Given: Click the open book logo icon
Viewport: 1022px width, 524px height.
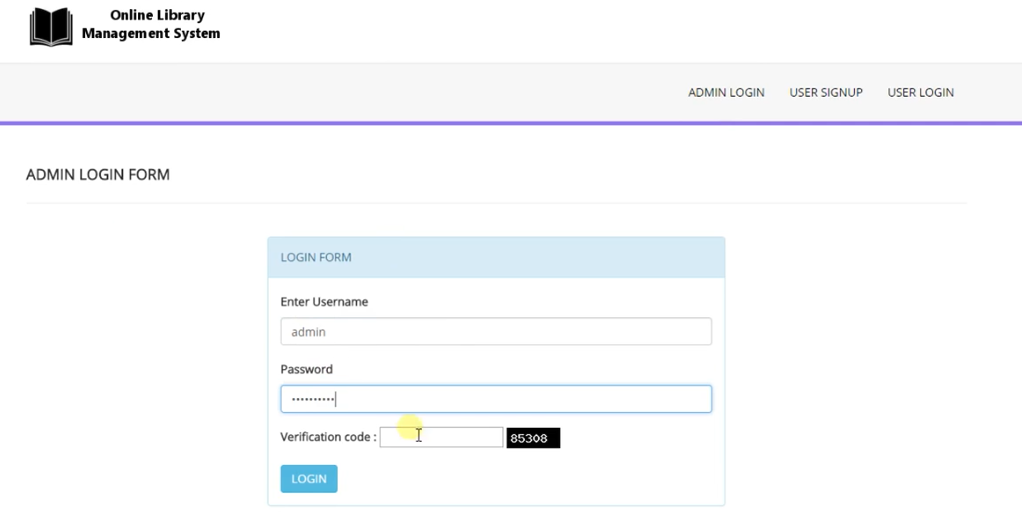Looking at the screenshot, I should tap(51, 27).
